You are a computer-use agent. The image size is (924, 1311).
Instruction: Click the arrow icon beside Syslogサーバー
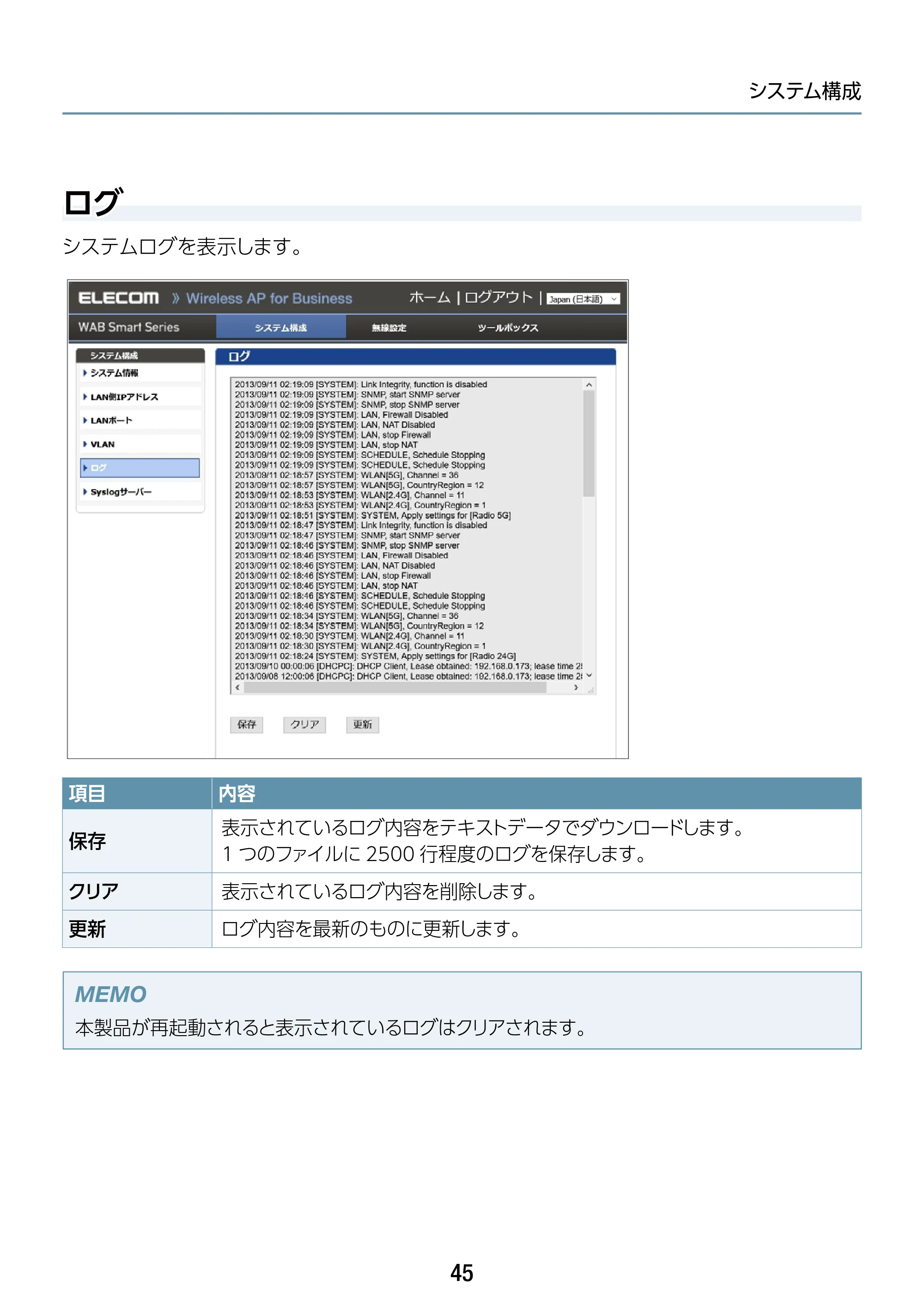click(x=85, y=492)
